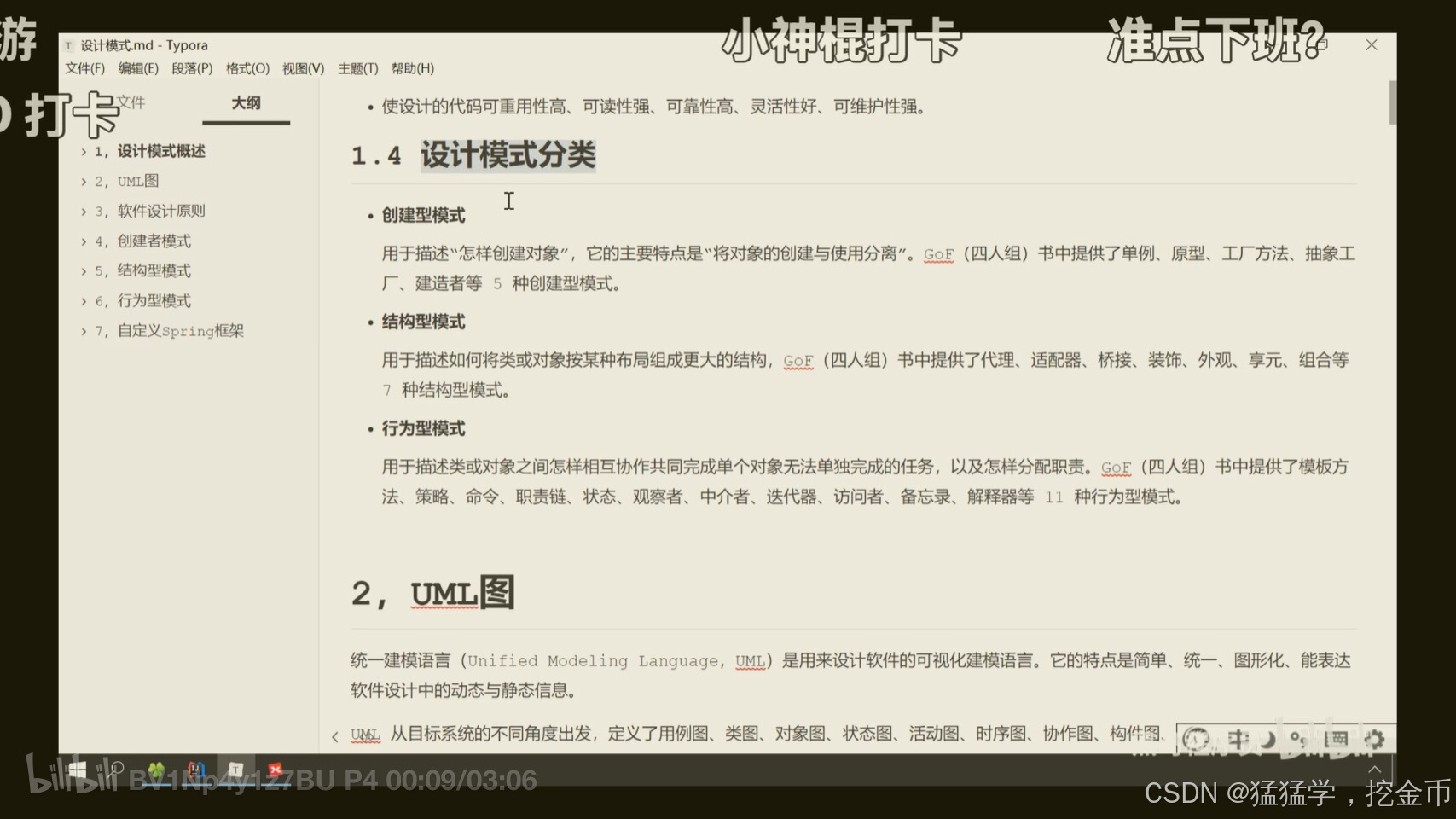1456x819 pixels.
Task: Switch to IntelliJ IDEA on the taskbar
Action: (x=195, y=771)
